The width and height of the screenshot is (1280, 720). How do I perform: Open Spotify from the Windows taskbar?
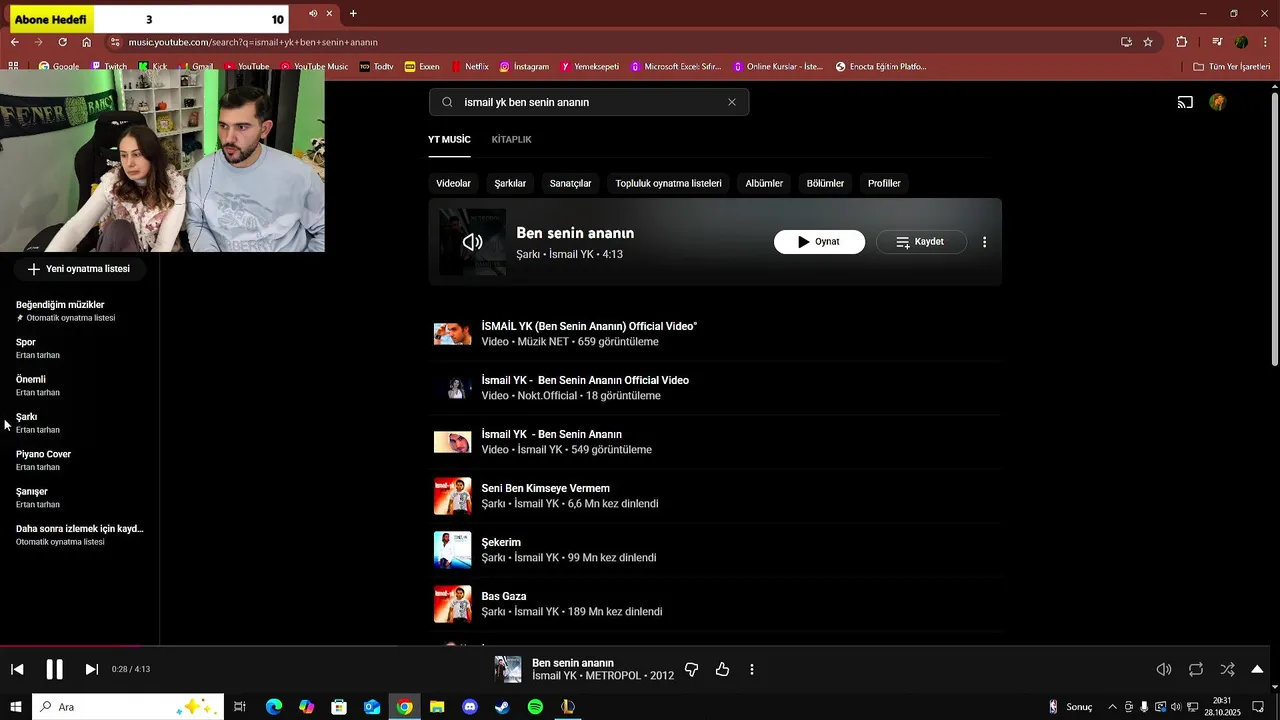[535, 707]
